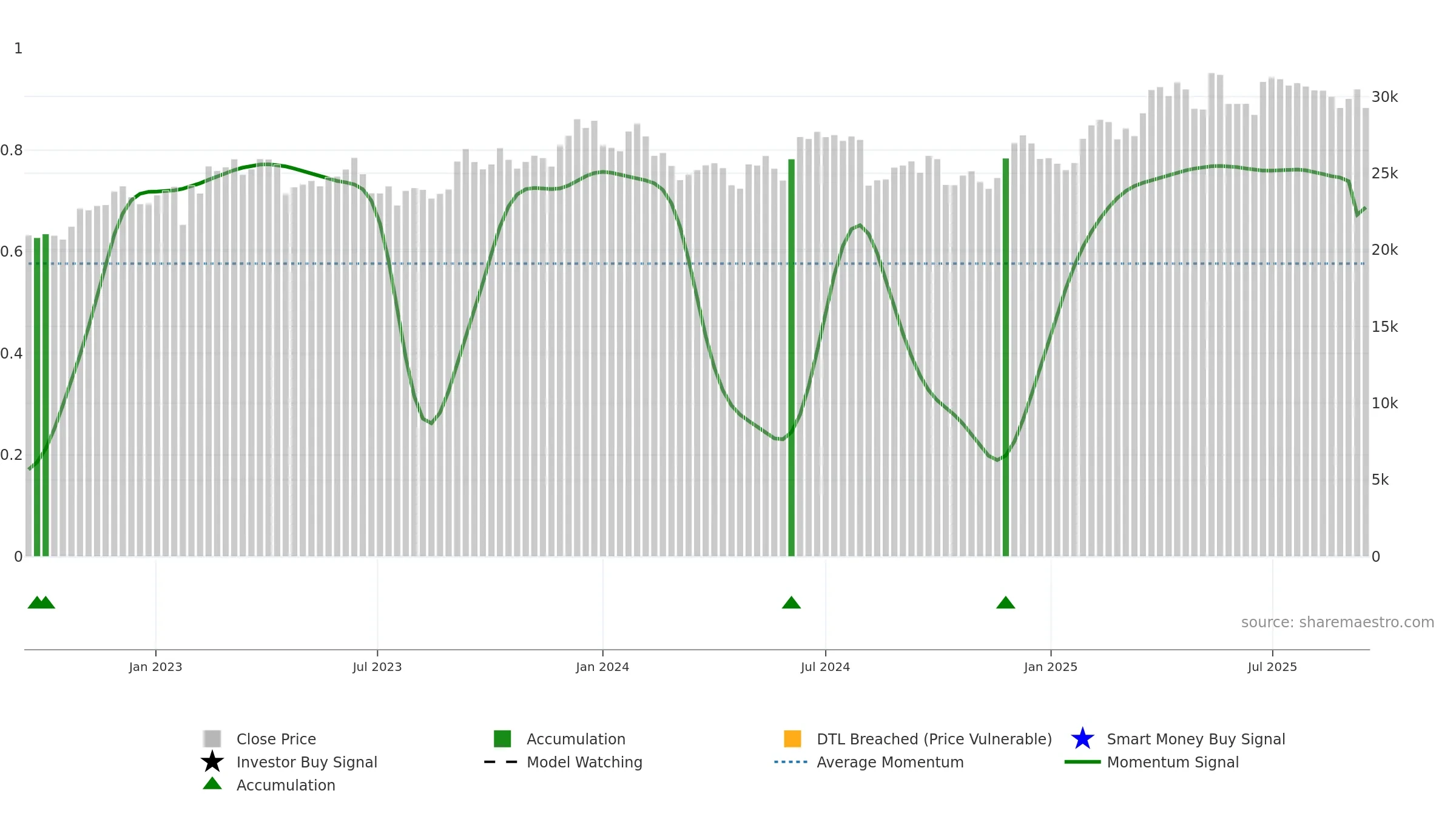Toggle the Average Momentum legend label
The height and width of the screenshot is (819, 1456).
tap(890, 762)
